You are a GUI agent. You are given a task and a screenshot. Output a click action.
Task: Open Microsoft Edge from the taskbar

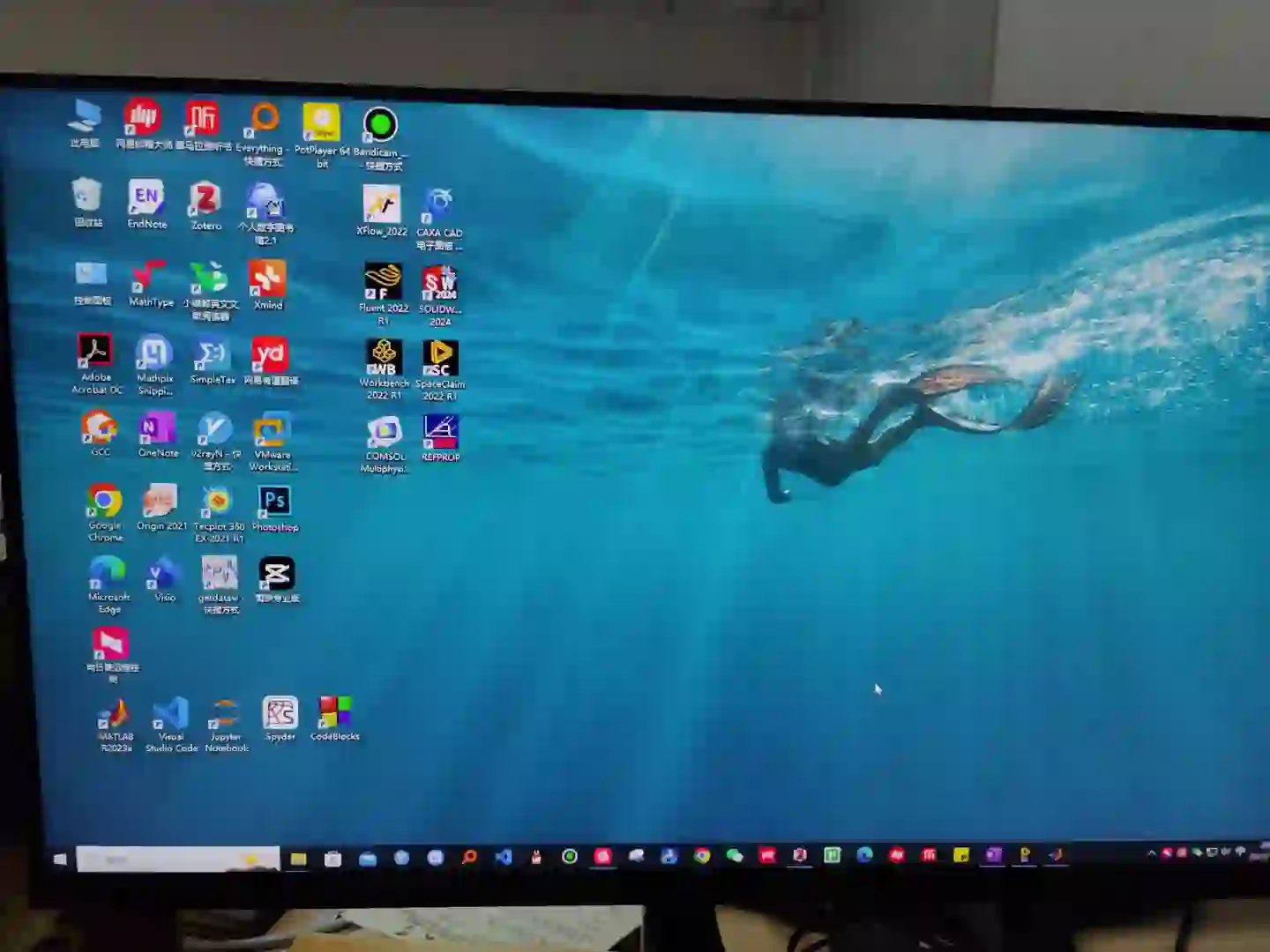point(864,855)
